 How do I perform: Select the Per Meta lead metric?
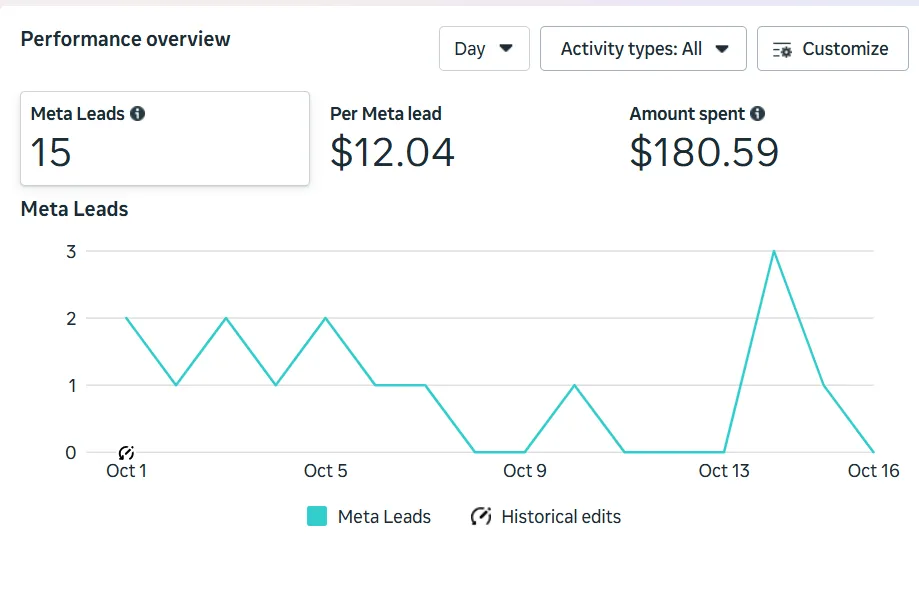point(392,138)
